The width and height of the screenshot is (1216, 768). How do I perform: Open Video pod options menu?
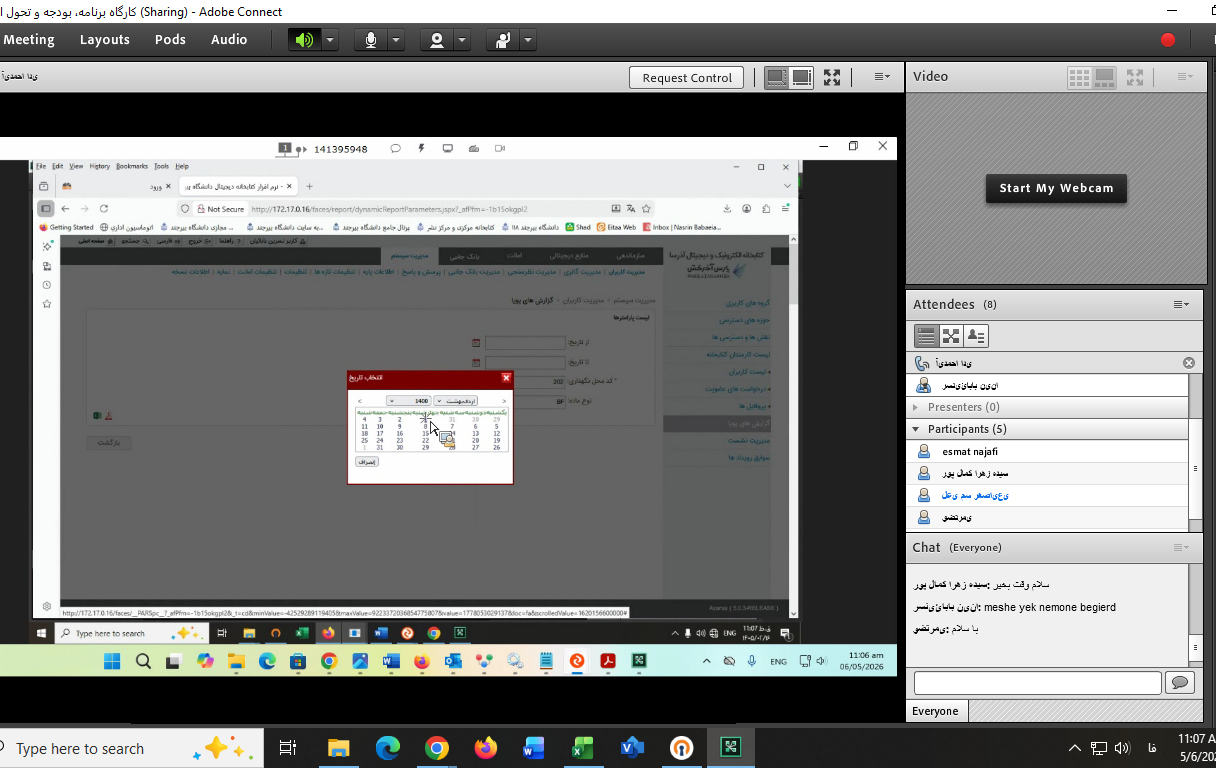[x=1185, y=77]
